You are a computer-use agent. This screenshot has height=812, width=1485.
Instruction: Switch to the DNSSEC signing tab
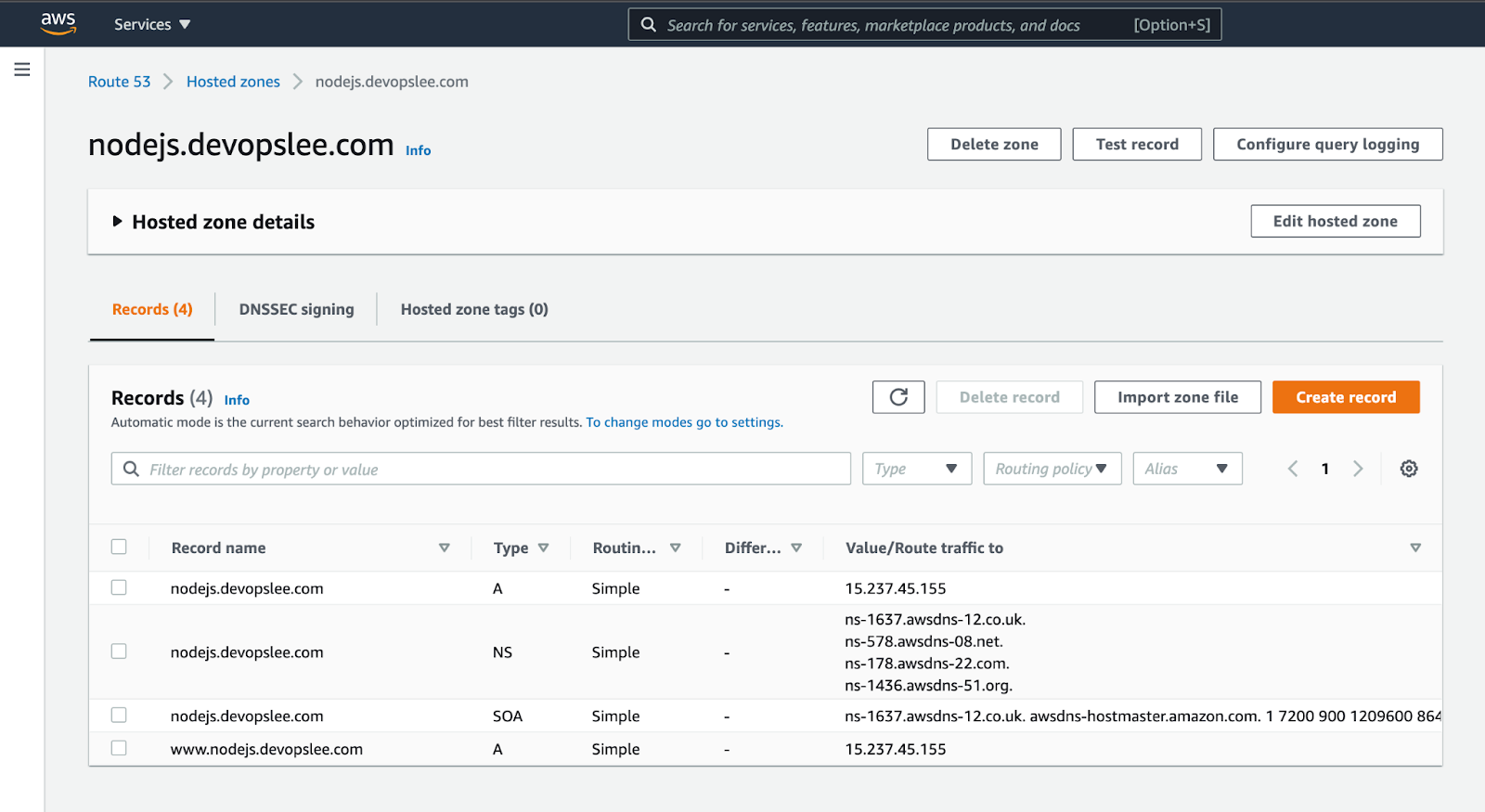[296, 310]
